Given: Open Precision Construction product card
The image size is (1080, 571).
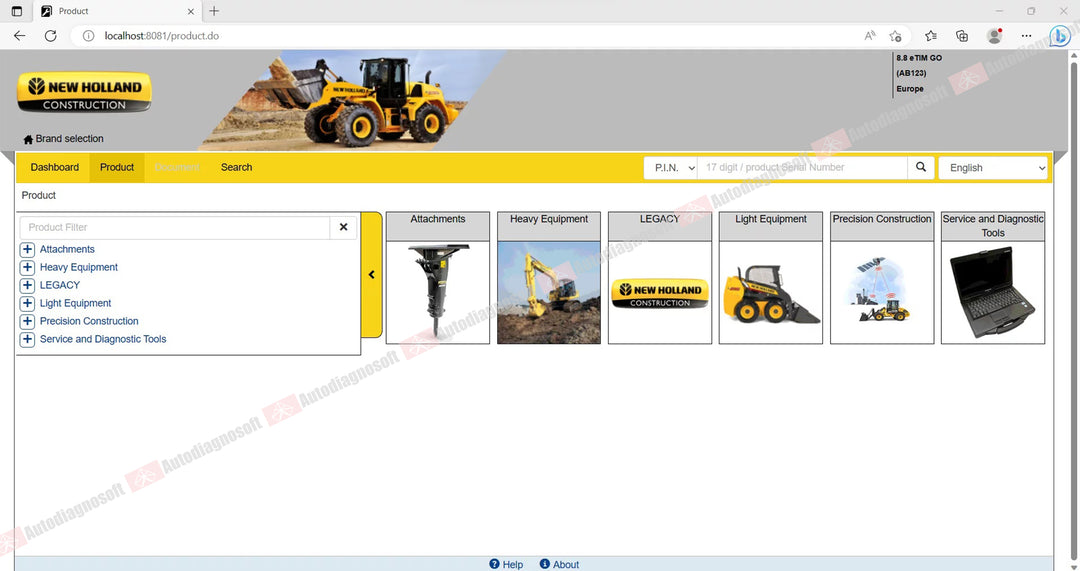Looking at the screenshot, I should pyautogui.click(x=882, y=278).
